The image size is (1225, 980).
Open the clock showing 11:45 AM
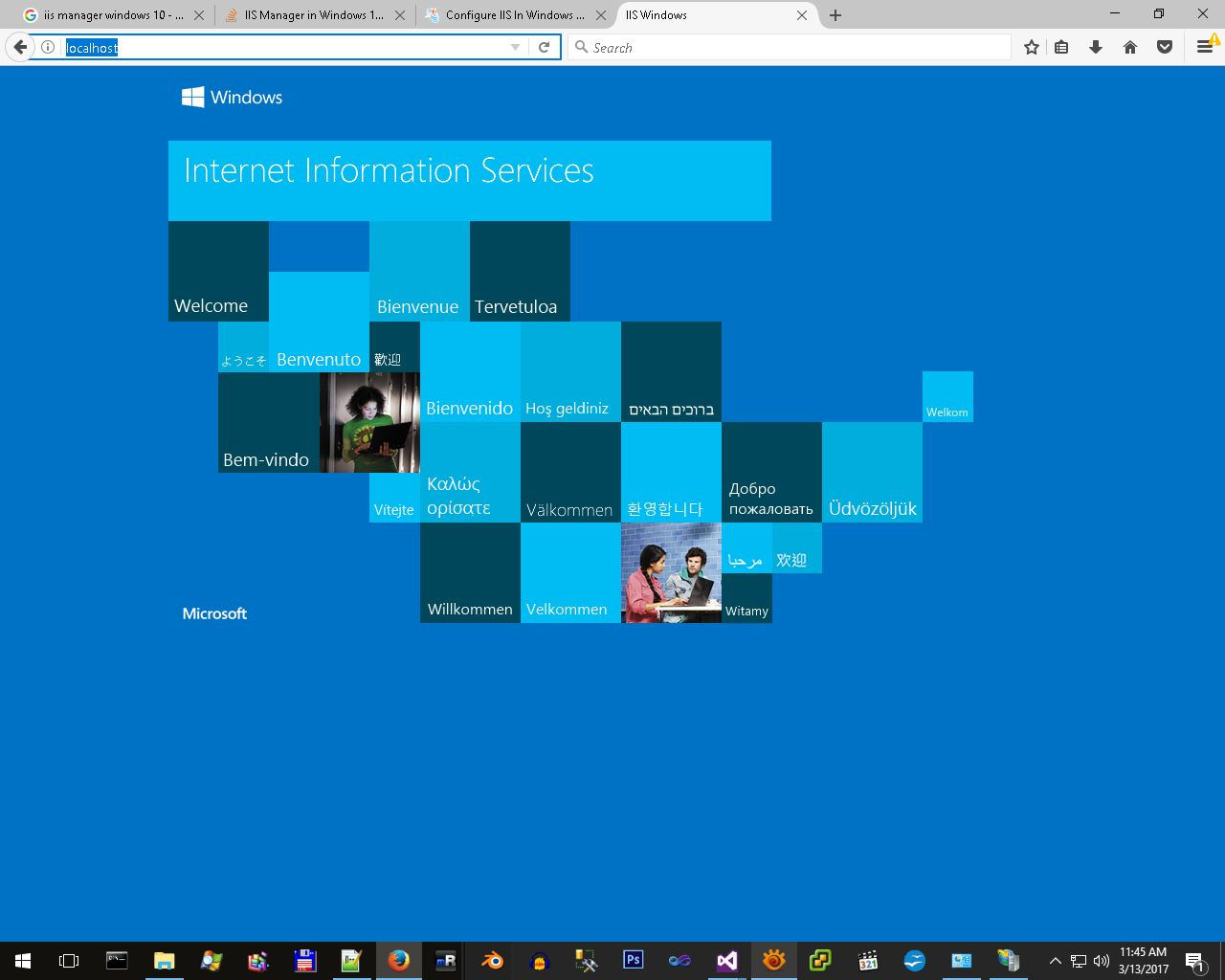pos(1144,961)
